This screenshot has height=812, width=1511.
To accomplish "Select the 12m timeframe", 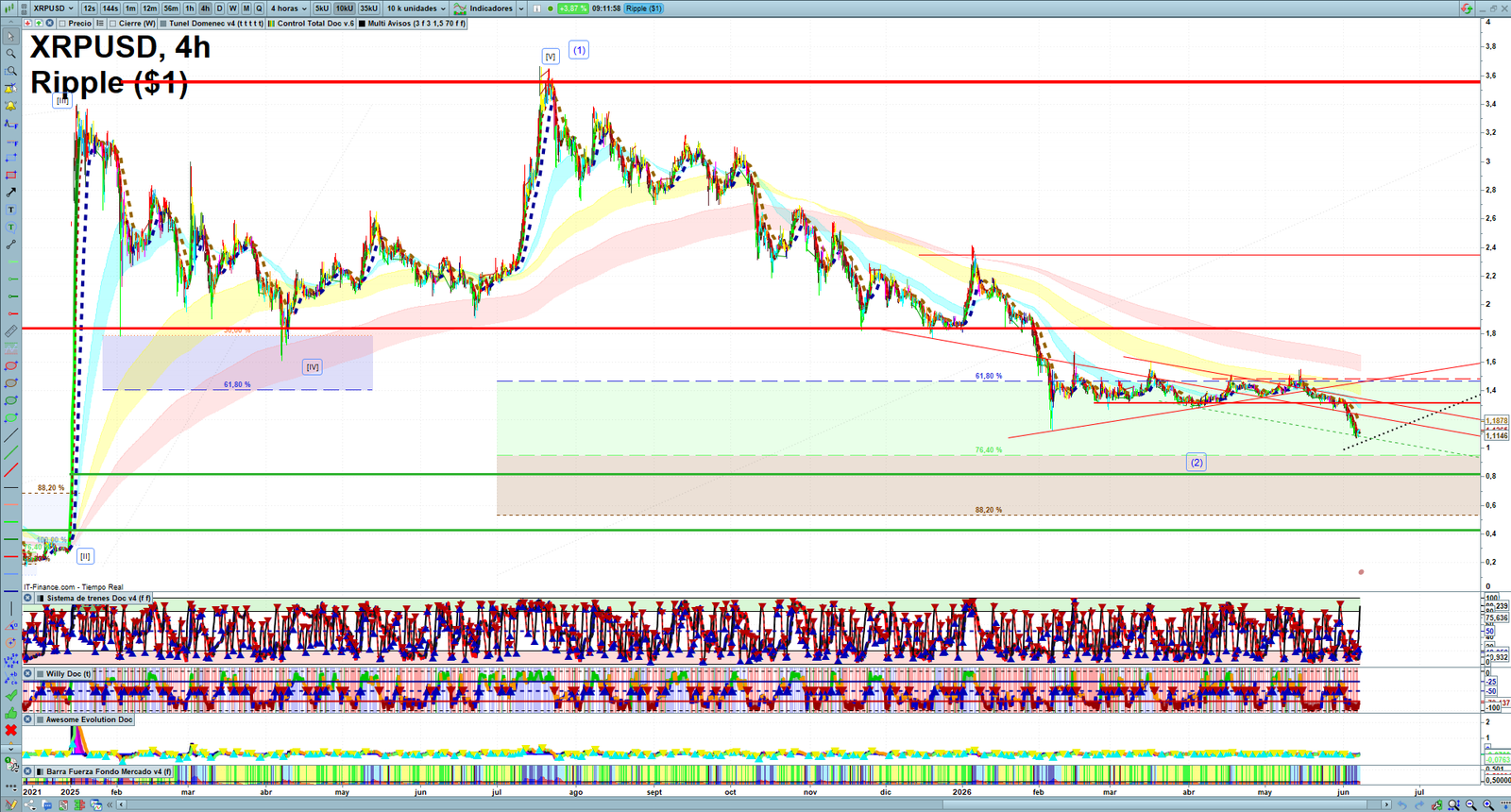I will [149, 8].
